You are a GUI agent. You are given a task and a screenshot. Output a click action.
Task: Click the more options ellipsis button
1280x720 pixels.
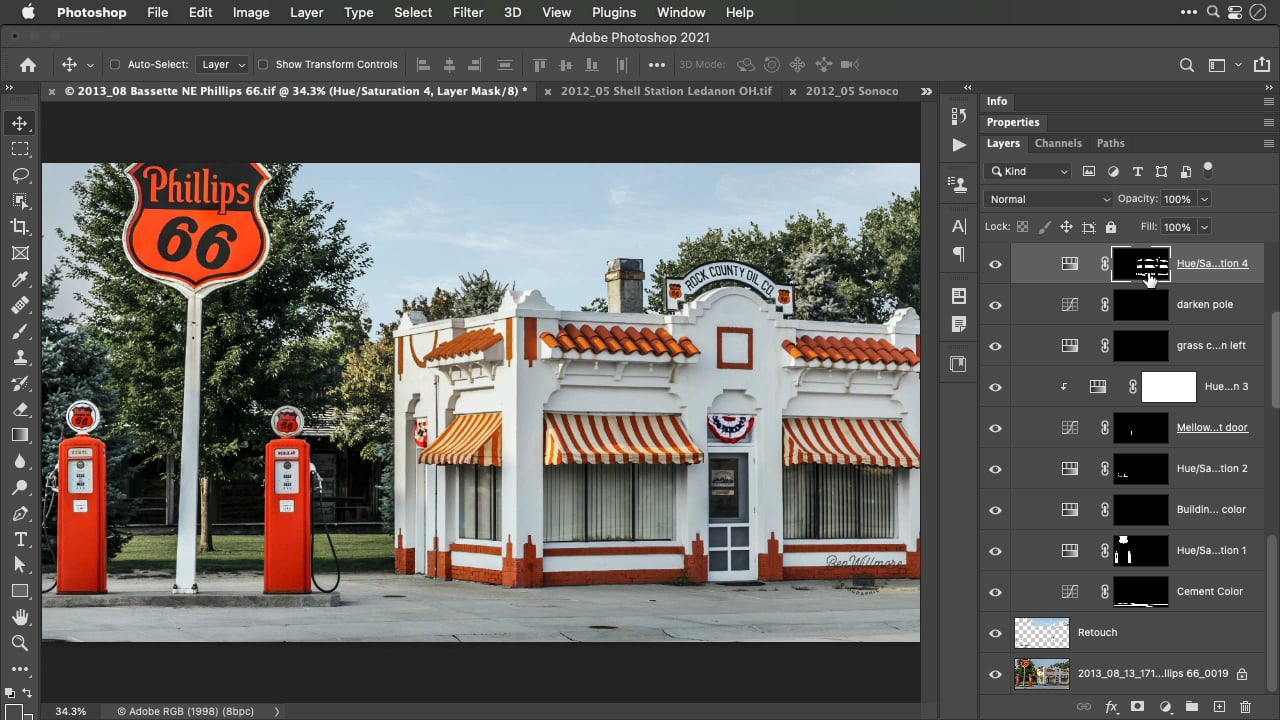pos(656,65)
